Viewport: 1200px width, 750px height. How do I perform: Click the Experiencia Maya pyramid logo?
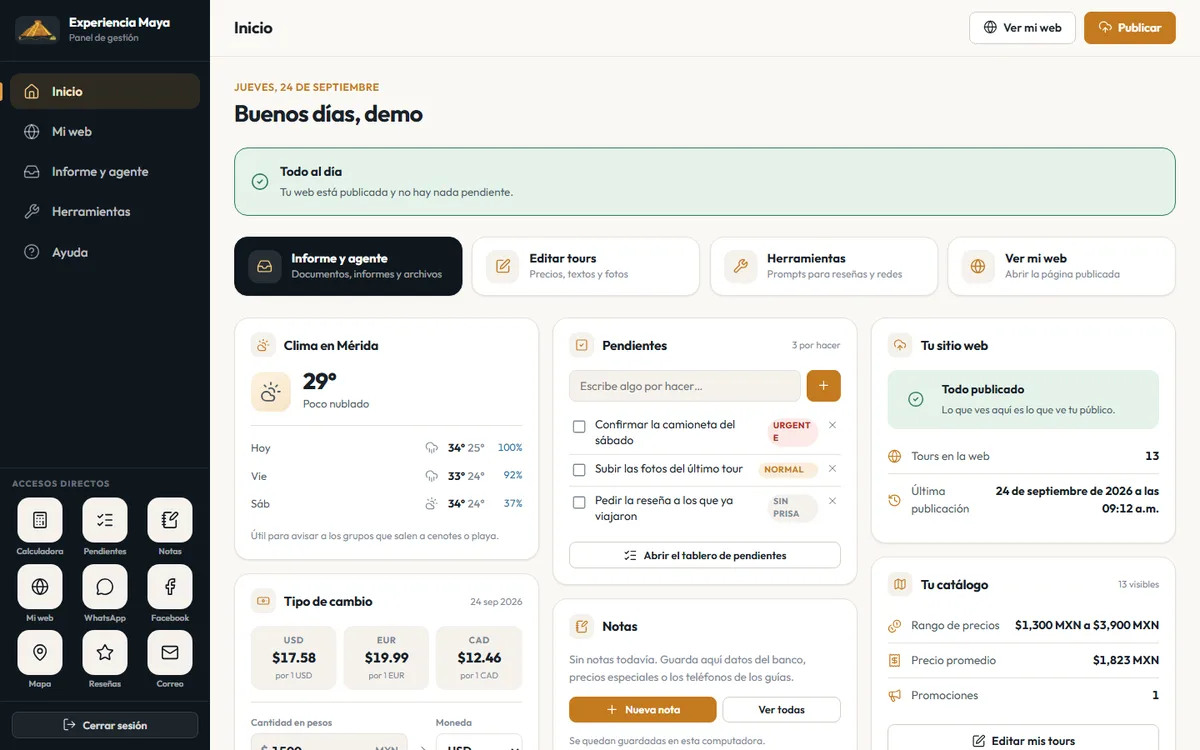(37, 30)
